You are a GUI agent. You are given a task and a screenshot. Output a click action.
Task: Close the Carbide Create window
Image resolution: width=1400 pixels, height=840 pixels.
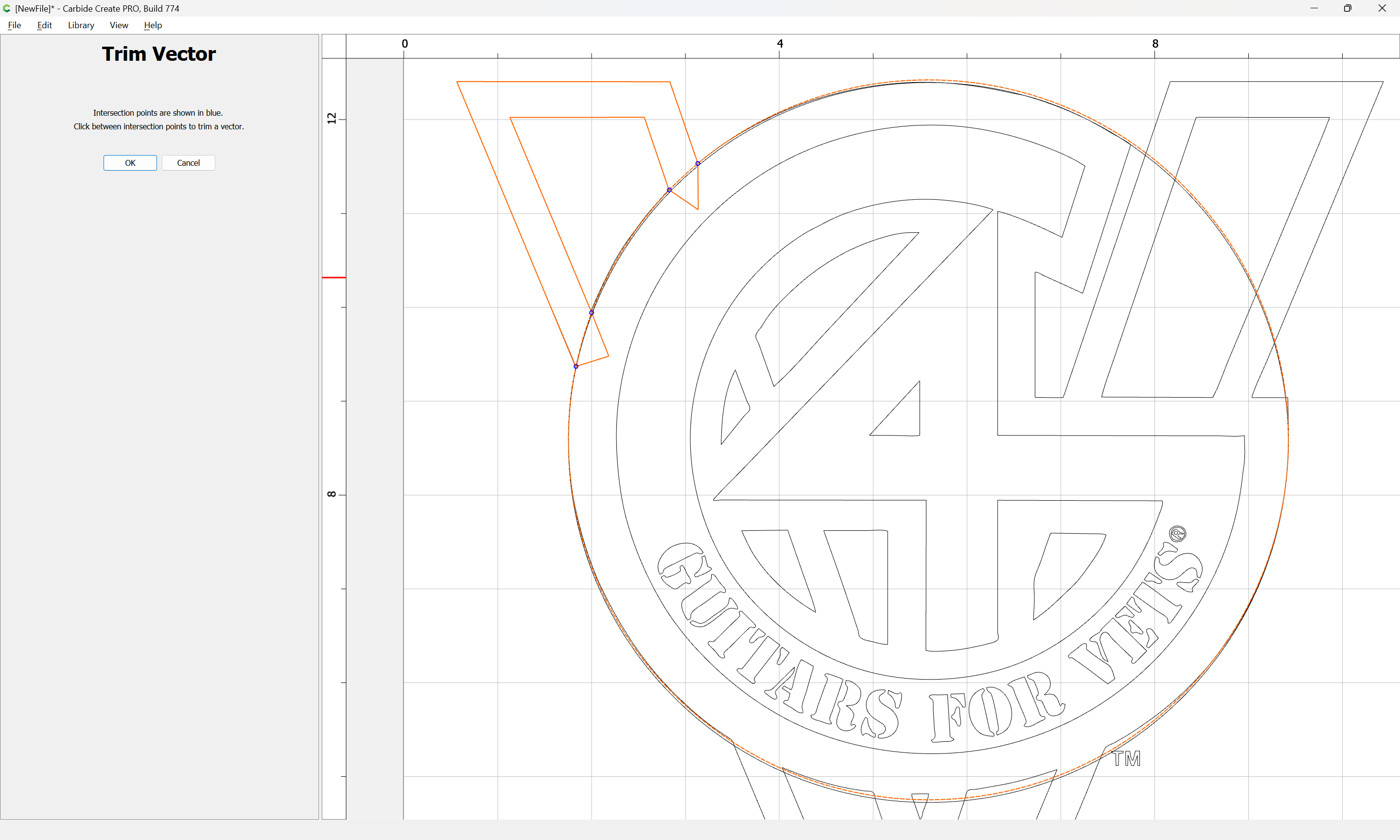point(1382,8)
